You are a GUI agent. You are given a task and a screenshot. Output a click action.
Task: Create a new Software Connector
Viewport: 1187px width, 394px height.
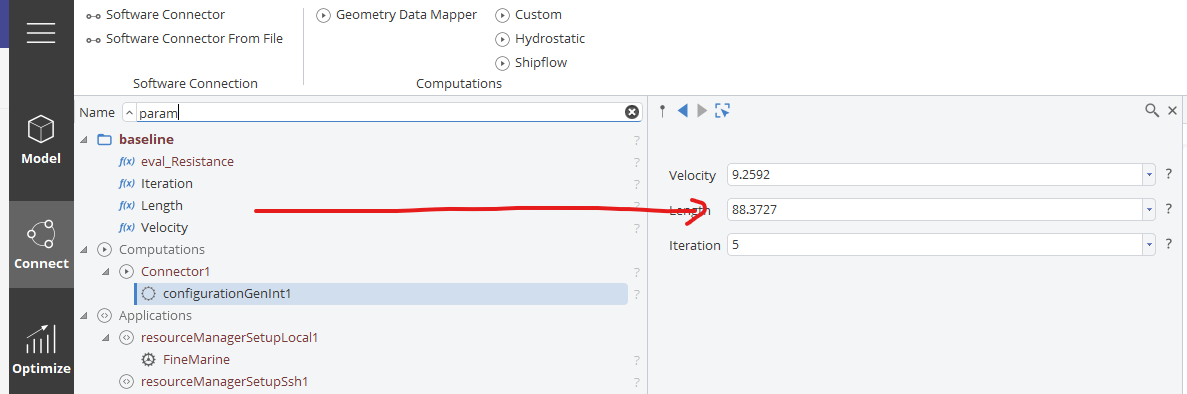pyautogui.click(x=155, y=14)
